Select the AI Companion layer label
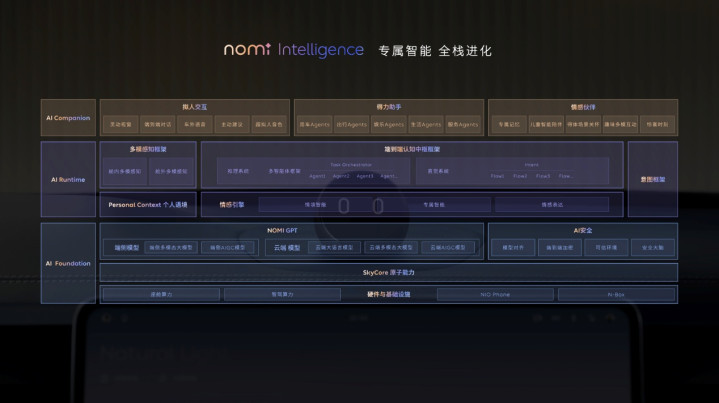The width and height of the screenshot is (719, 403). (69, 117)
